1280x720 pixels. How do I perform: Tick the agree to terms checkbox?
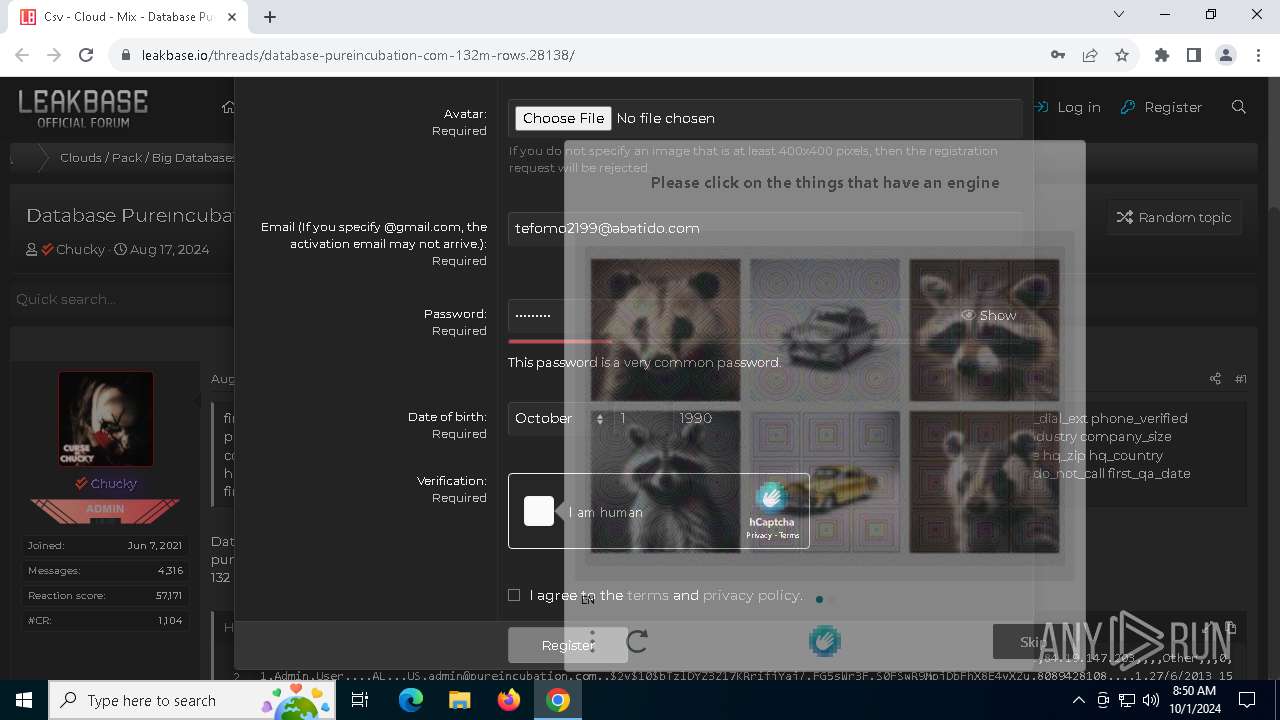click(514, 595)
